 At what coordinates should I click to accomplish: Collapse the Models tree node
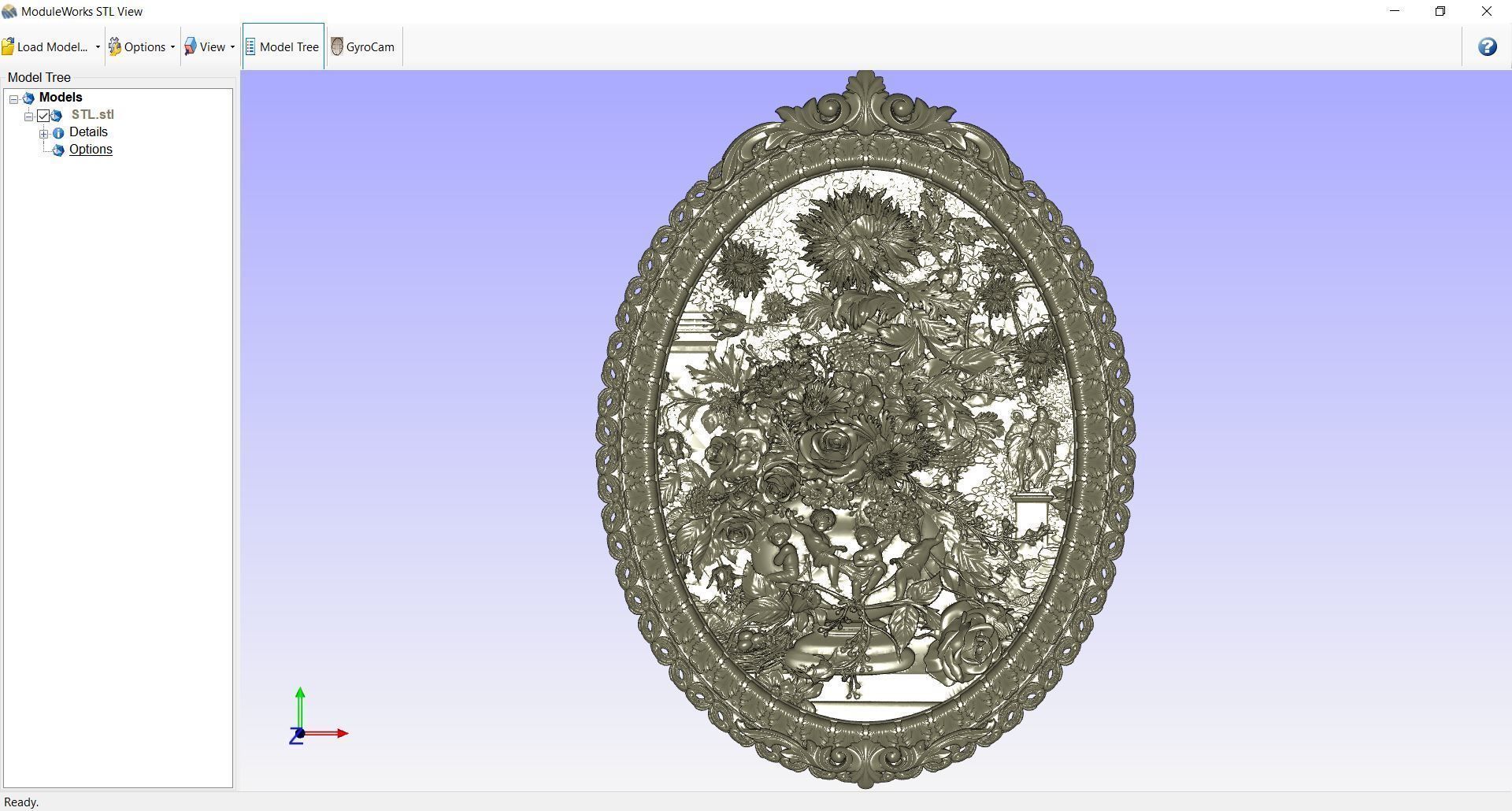pos(14,99)
